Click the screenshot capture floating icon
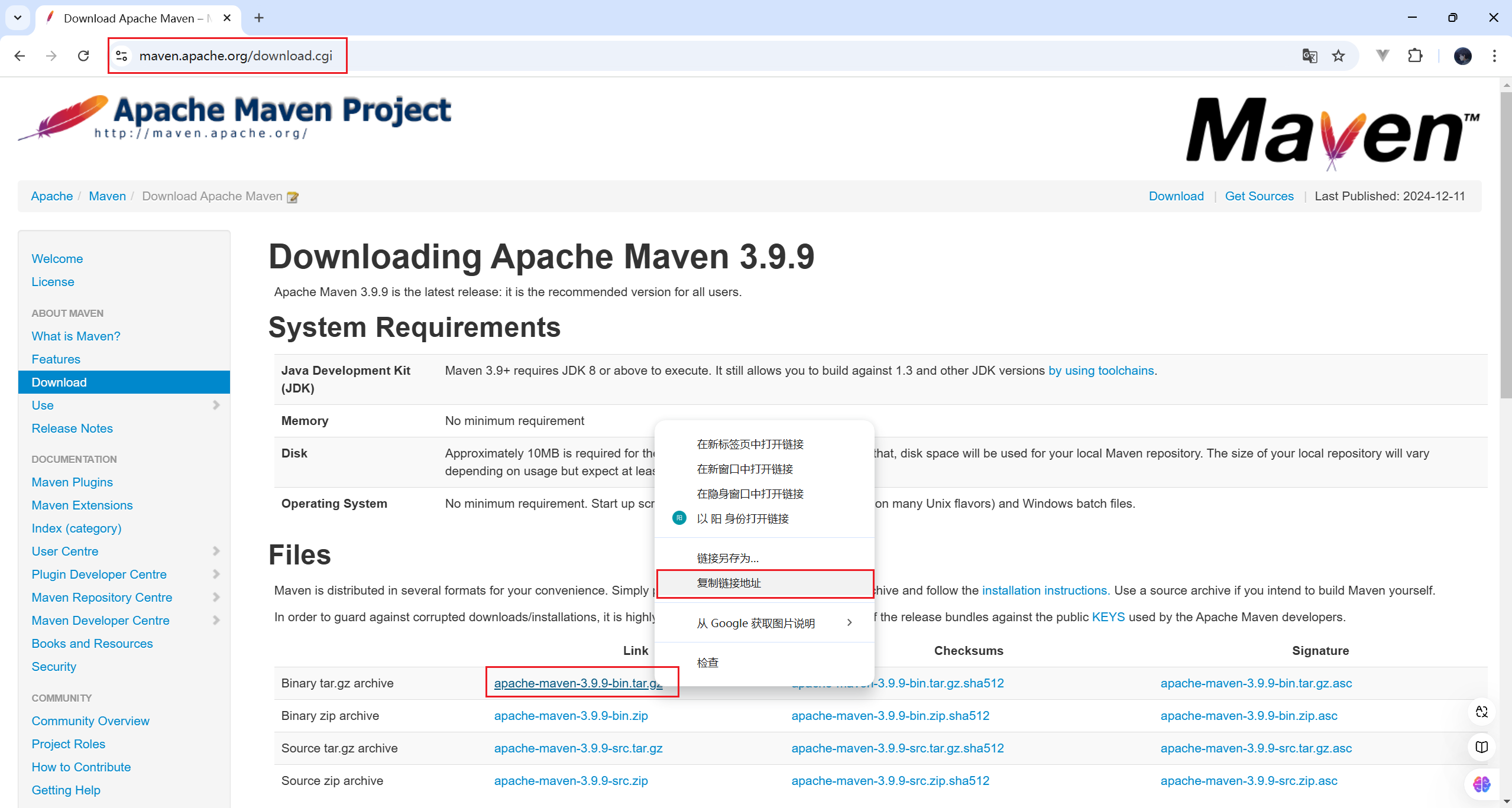This screenshot has height=808, width=1512. 1482,712
